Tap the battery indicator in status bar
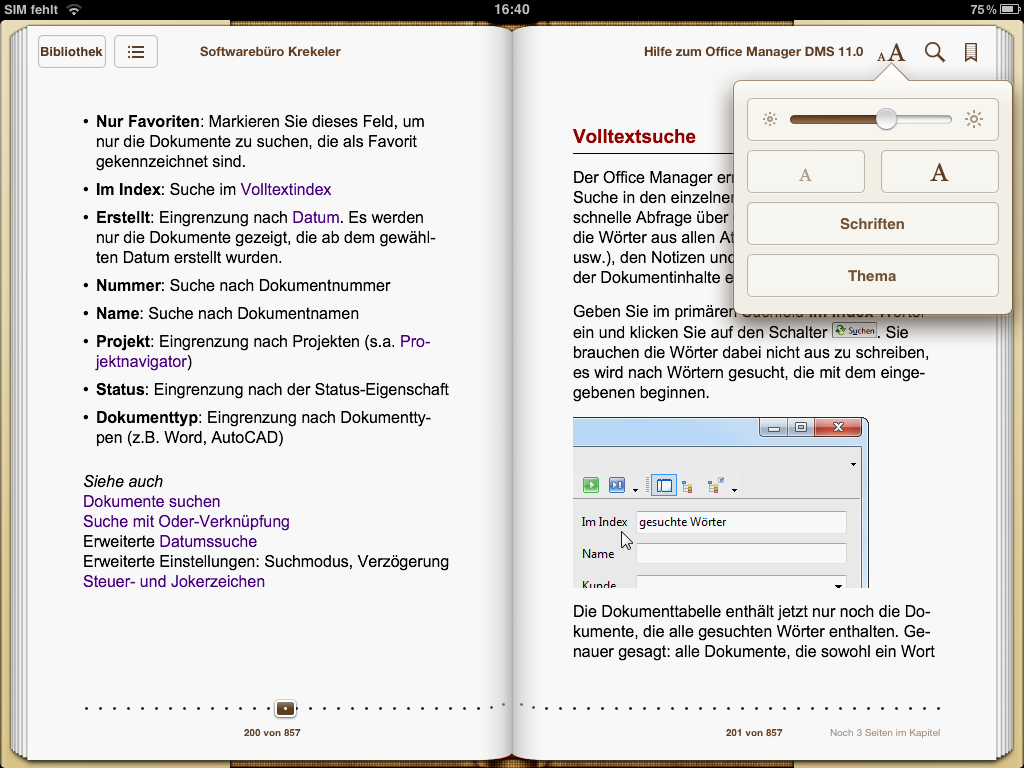The height and width of the screenshot is (768, 1024). 1010,10
